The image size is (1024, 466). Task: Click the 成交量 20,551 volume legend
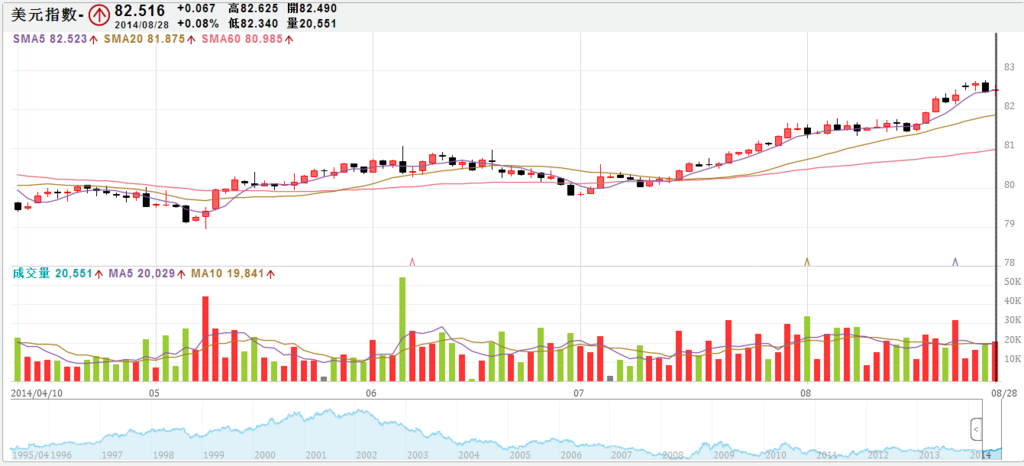coord(54,274)
